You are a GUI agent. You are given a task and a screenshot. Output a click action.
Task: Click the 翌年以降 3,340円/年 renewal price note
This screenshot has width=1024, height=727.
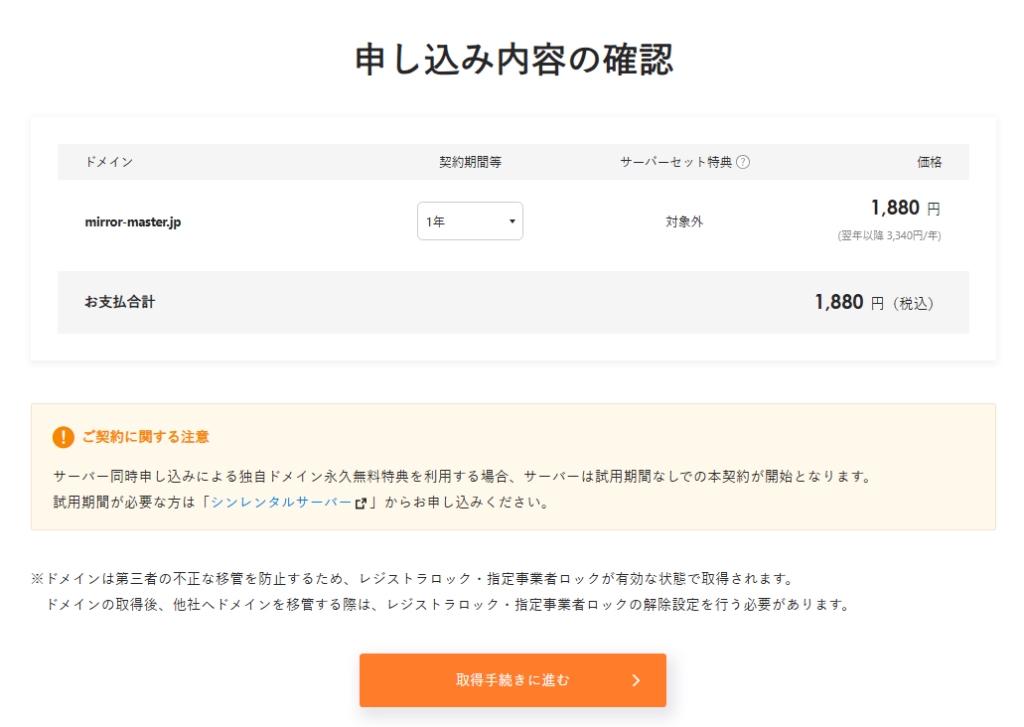click(x=889, y=236)
